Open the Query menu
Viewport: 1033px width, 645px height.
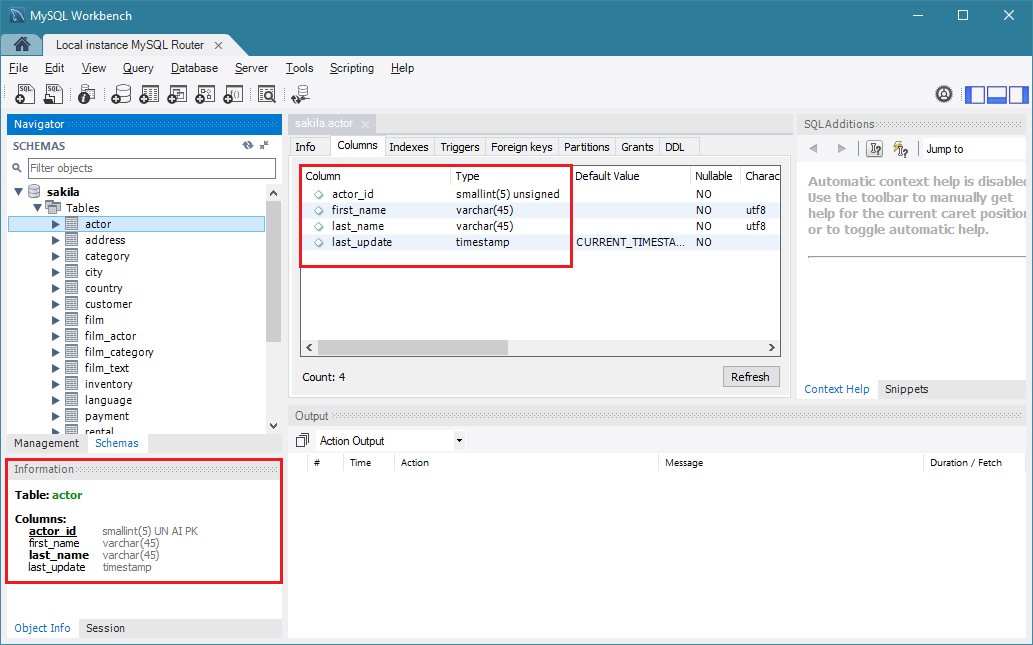point(138,68)
